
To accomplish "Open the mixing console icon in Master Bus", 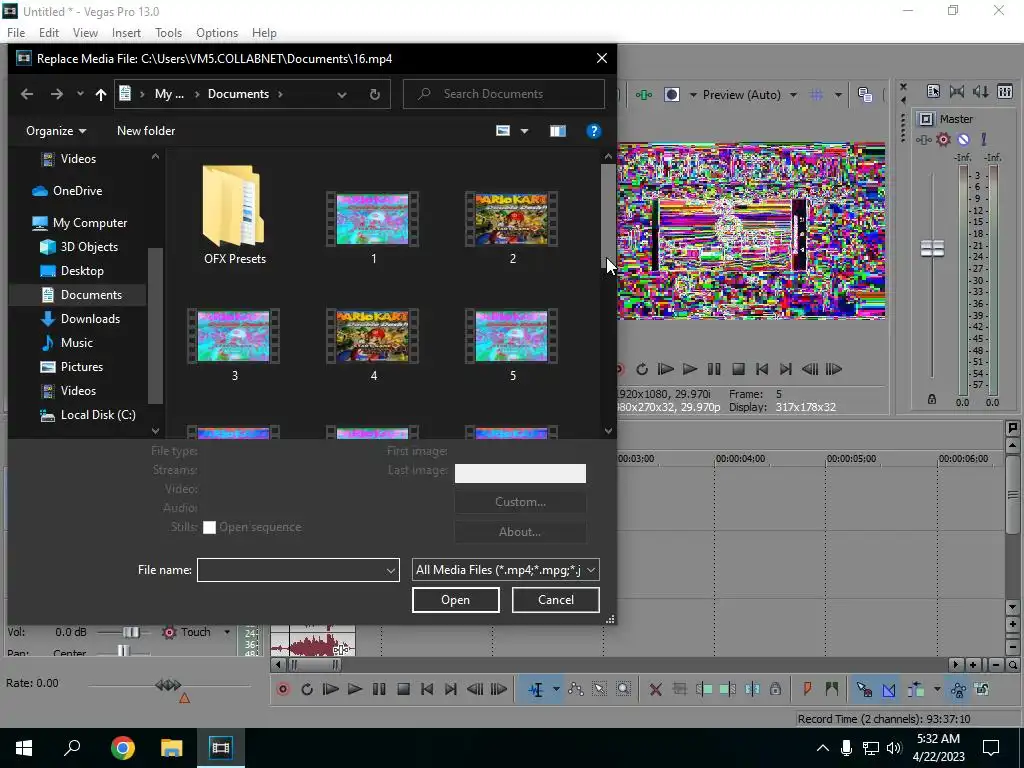I will click(x=1005, y=91).
